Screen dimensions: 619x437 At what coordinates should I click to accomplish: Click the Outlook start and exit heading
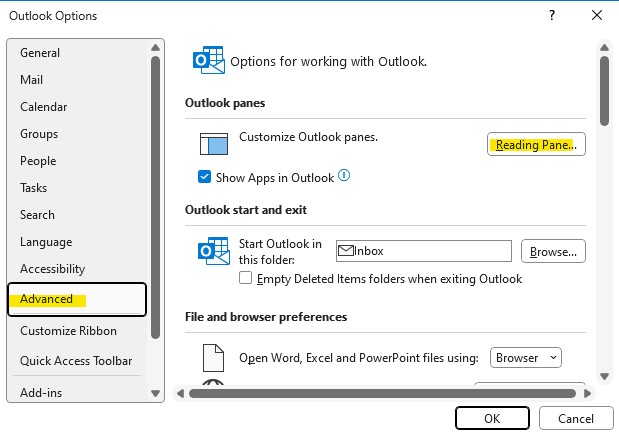[246, 210]
